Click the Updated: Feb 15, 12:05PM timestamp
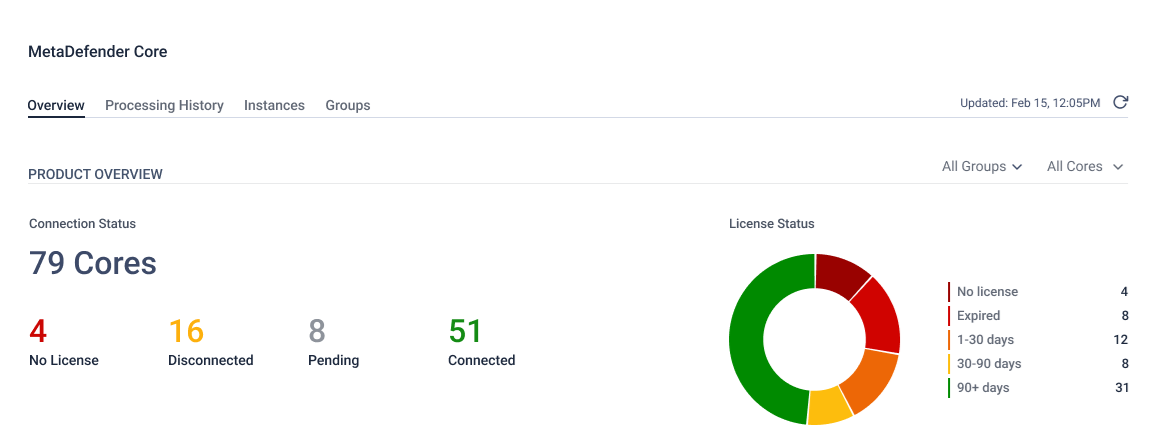The height and width of the screenshot is (435, 1168). pos(1029,104)
